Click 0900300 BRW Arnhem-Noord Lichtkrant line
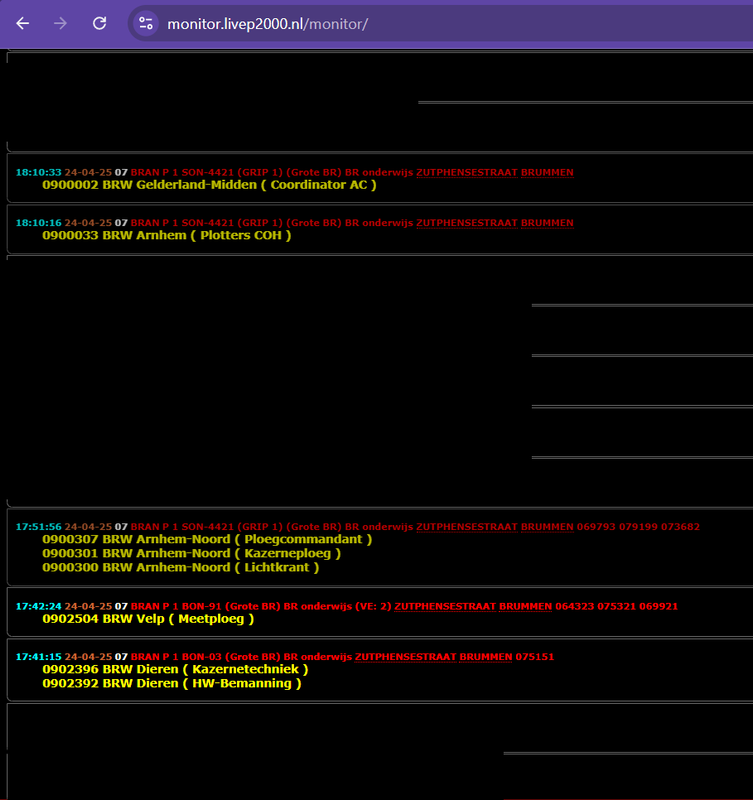 pos(181,567)
